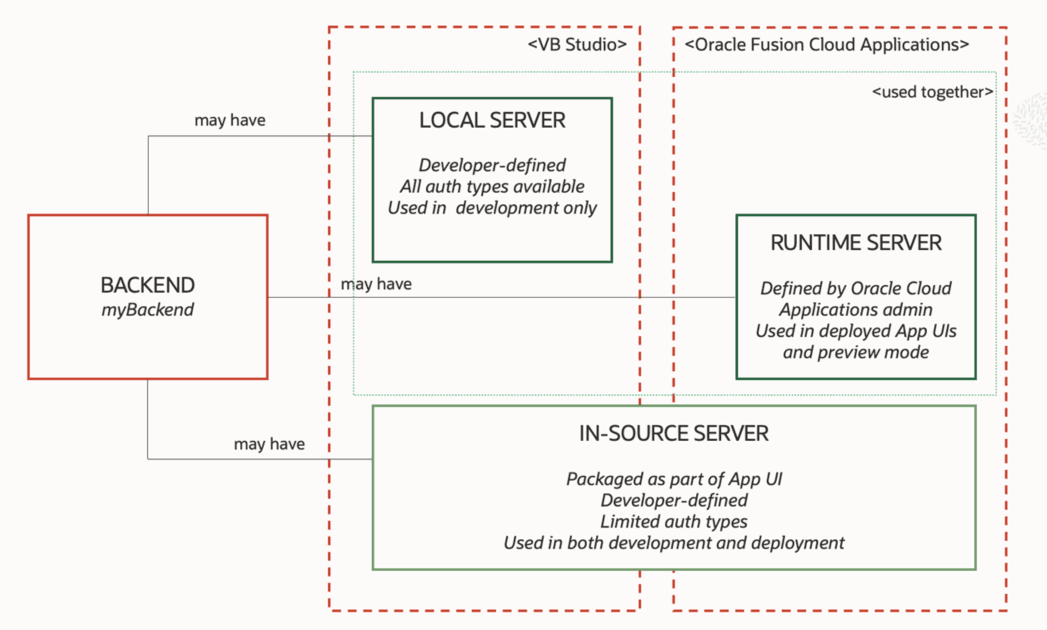This screenshot has width=1047, height=630.
Task: Click 'Applications admin' line
Action: [x=856, y=310]
